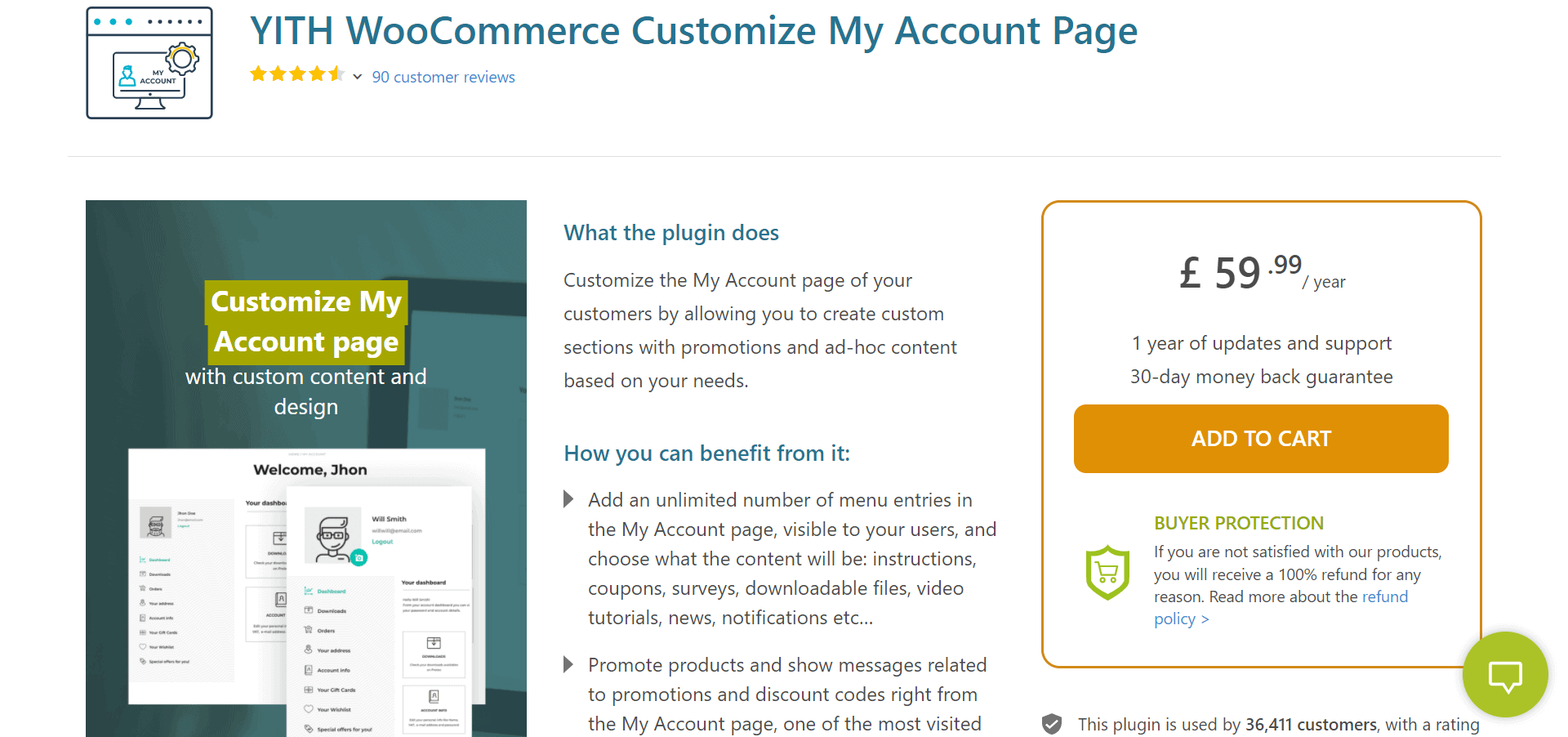1568x737 pixels.
Task: Open the green live chat bubble
Action: pyautogui.click(x=1505, y=675)
